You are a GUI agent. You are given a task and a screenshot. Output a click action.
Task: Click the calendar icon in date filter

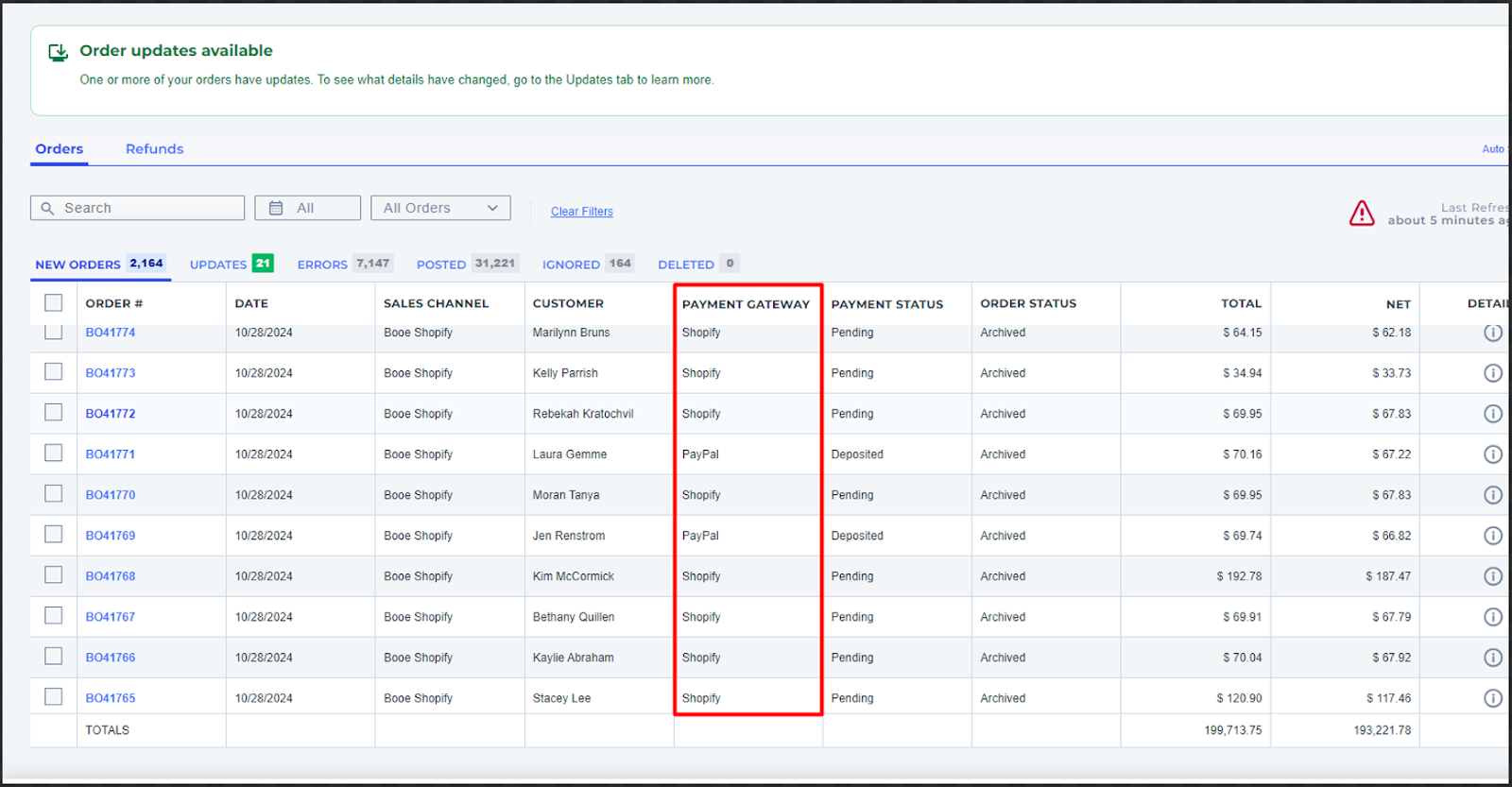point(276,208)
